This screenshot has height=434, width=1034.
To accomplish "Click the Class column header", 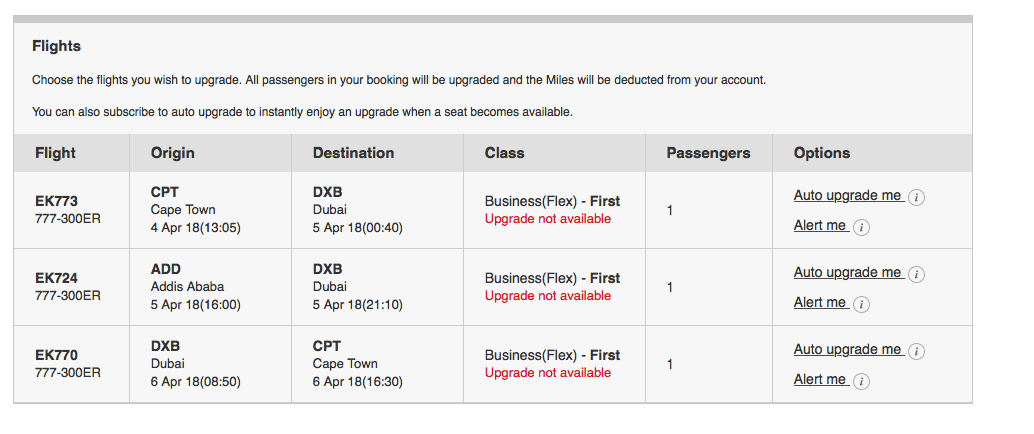I will point(504,153).
